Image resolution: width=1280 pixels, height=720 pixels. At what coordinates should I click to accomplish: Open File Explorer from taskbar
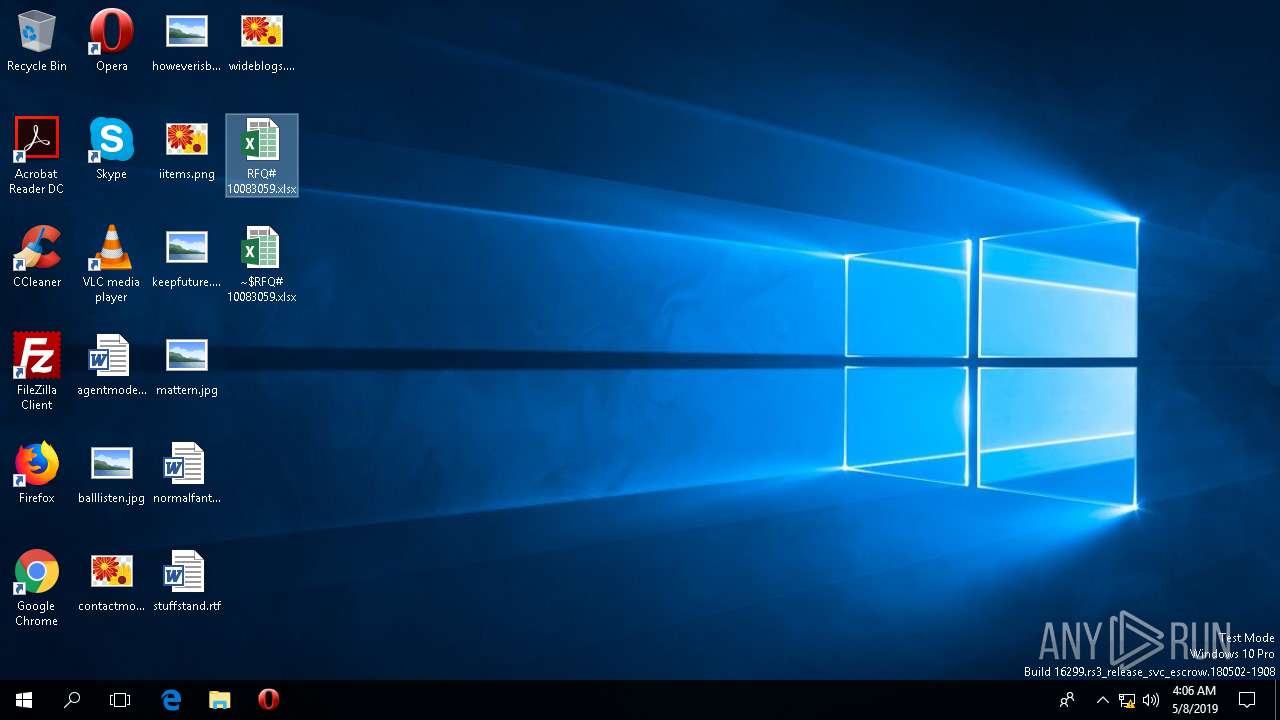[219, 700]
